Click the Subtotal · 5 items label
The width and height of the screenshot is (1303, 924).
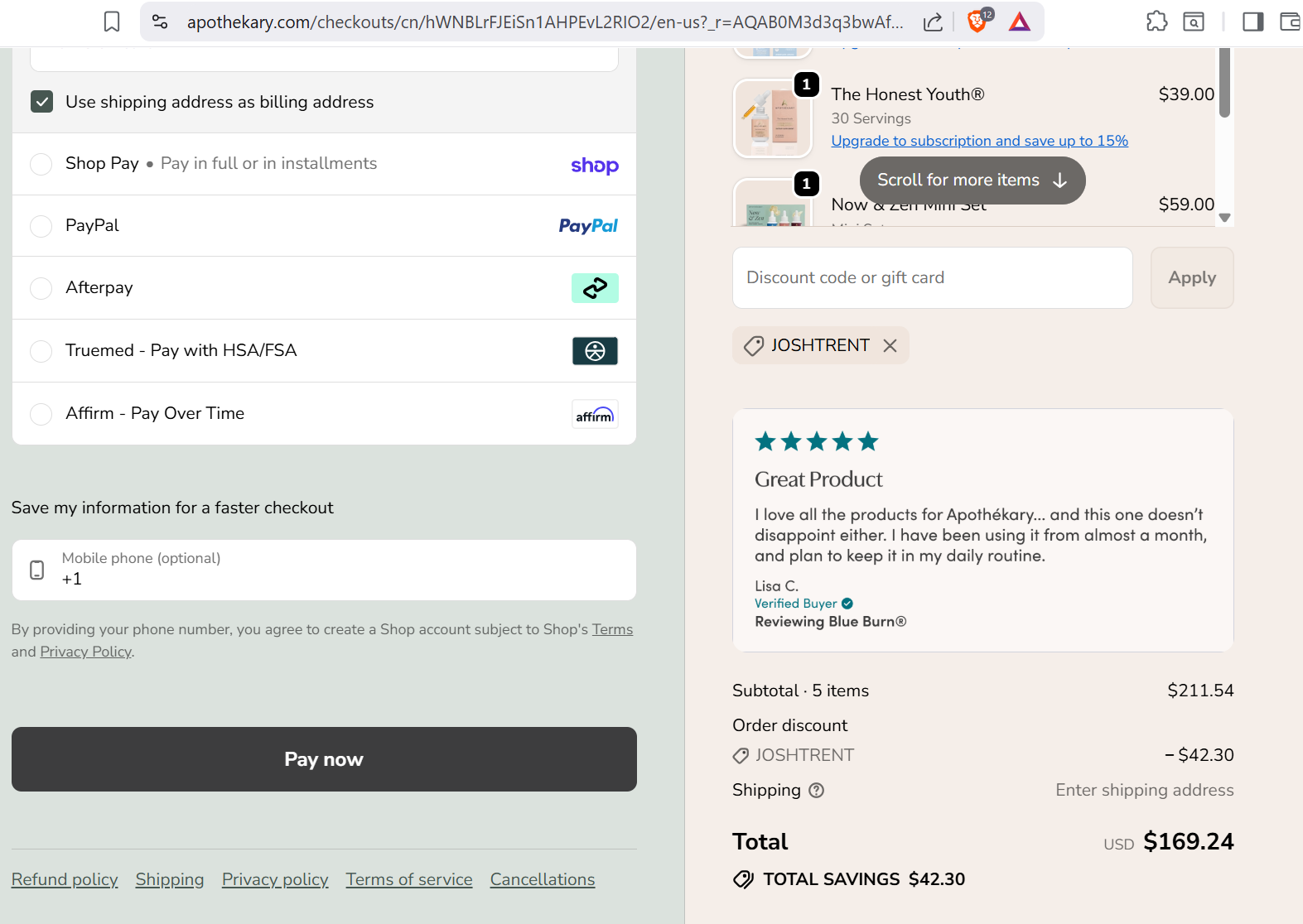coord(801,691)
